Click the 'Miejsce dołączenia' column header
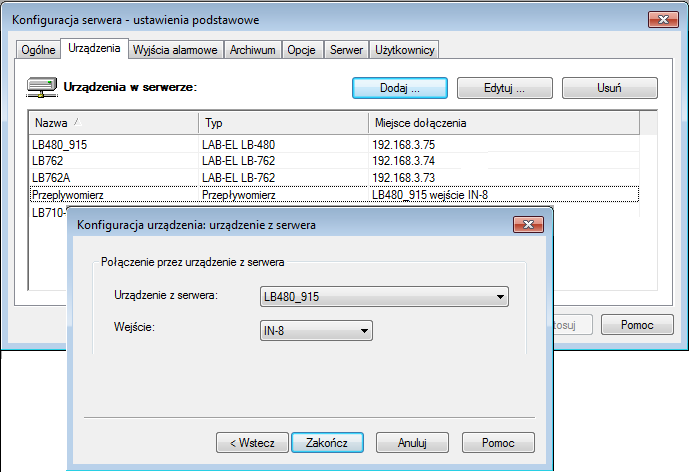The width and height of the screenshot is (689, 472). click(x=500, y=122)
